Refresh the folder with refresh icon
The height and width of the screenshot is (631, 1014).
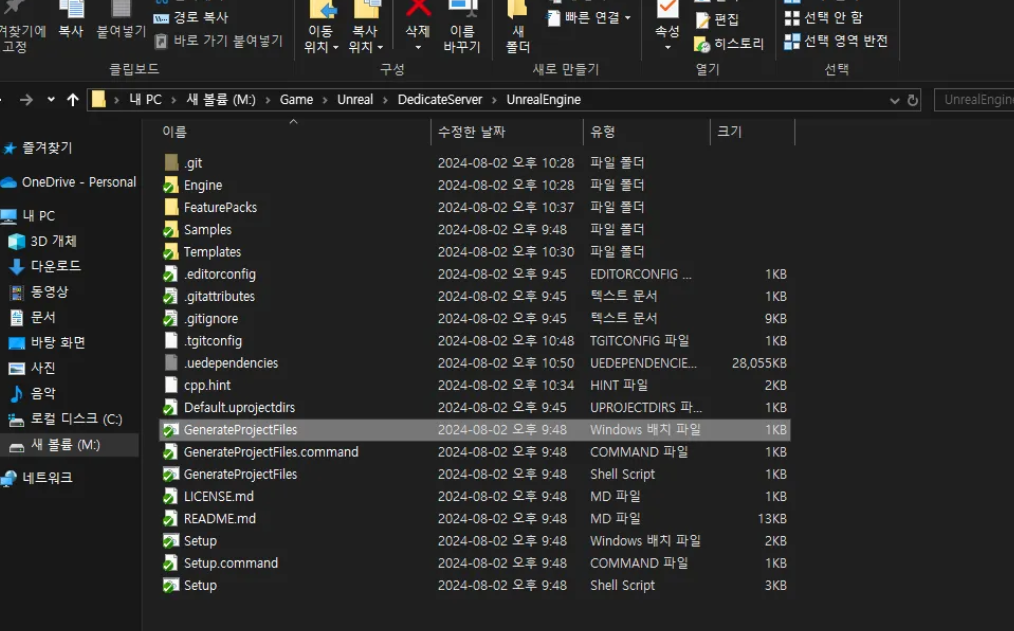[912, 100]
